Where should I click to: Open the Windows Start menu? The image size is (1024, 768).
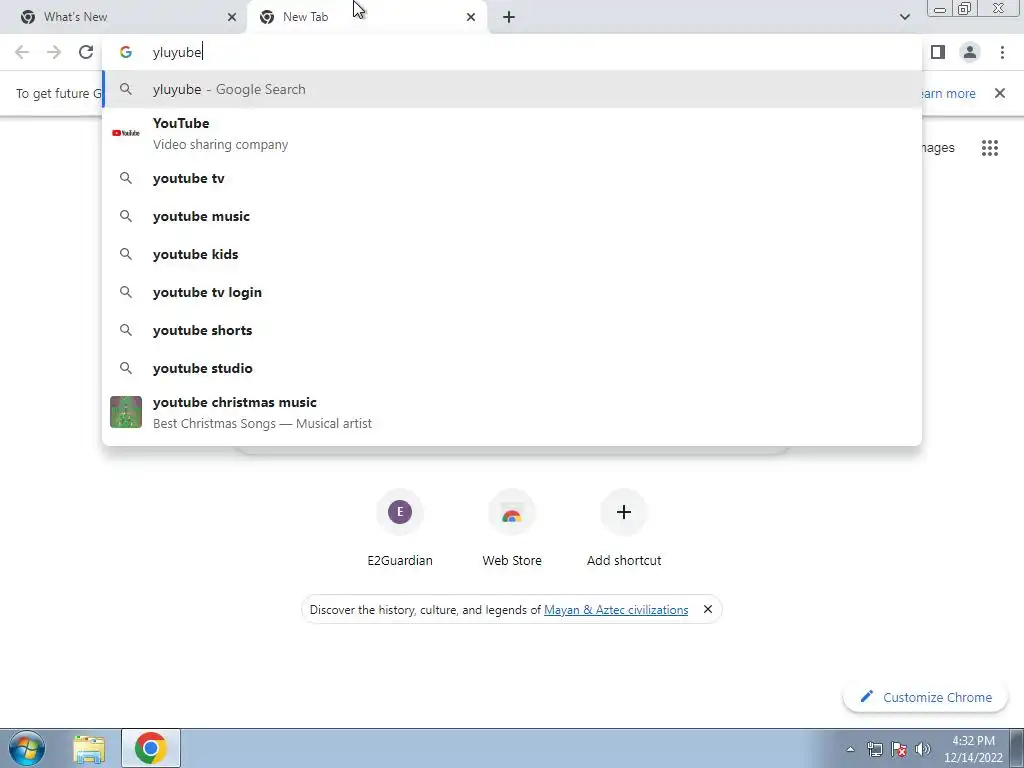(27, 748)
